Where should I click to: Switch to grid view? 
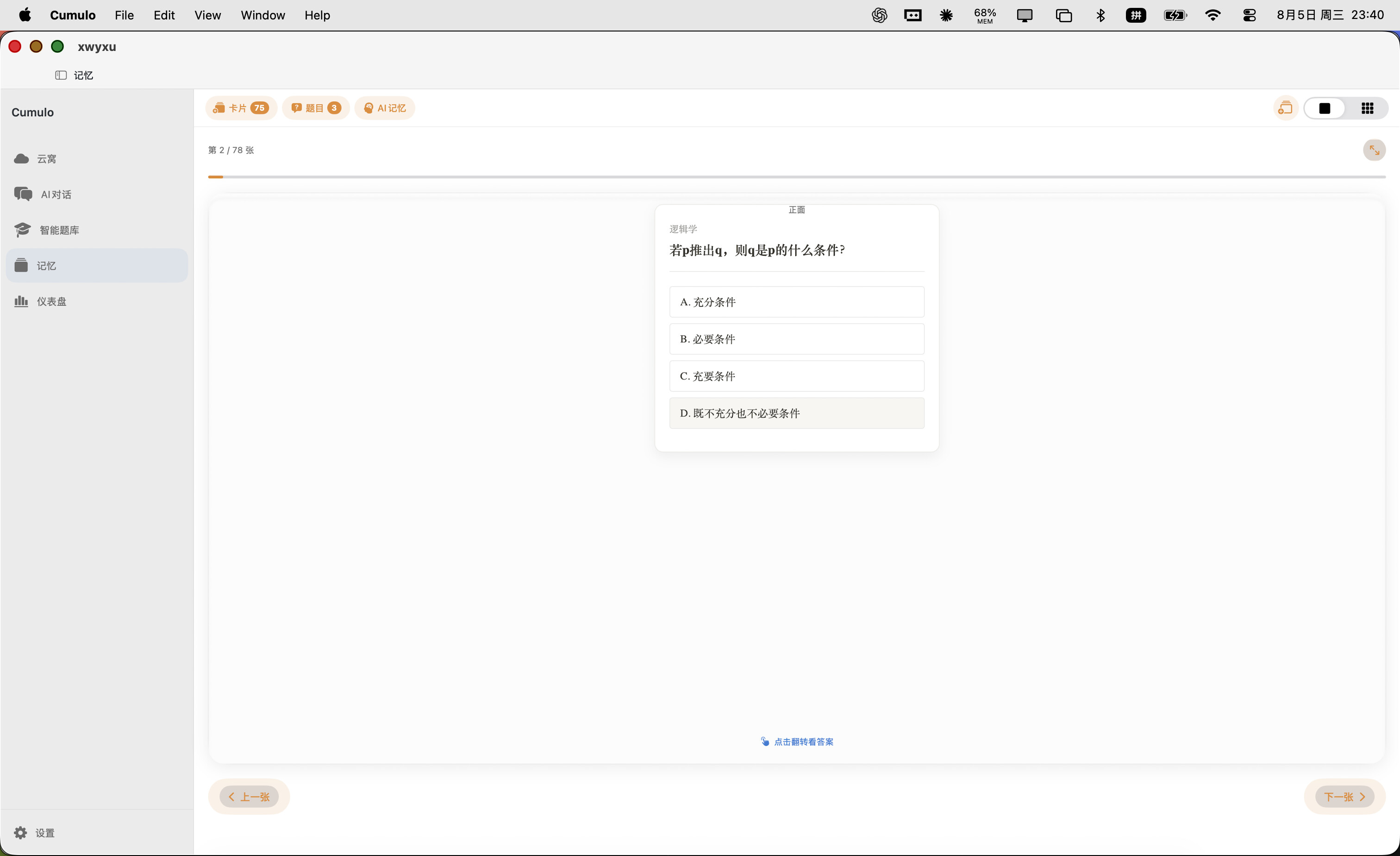tap(1367, 108)
